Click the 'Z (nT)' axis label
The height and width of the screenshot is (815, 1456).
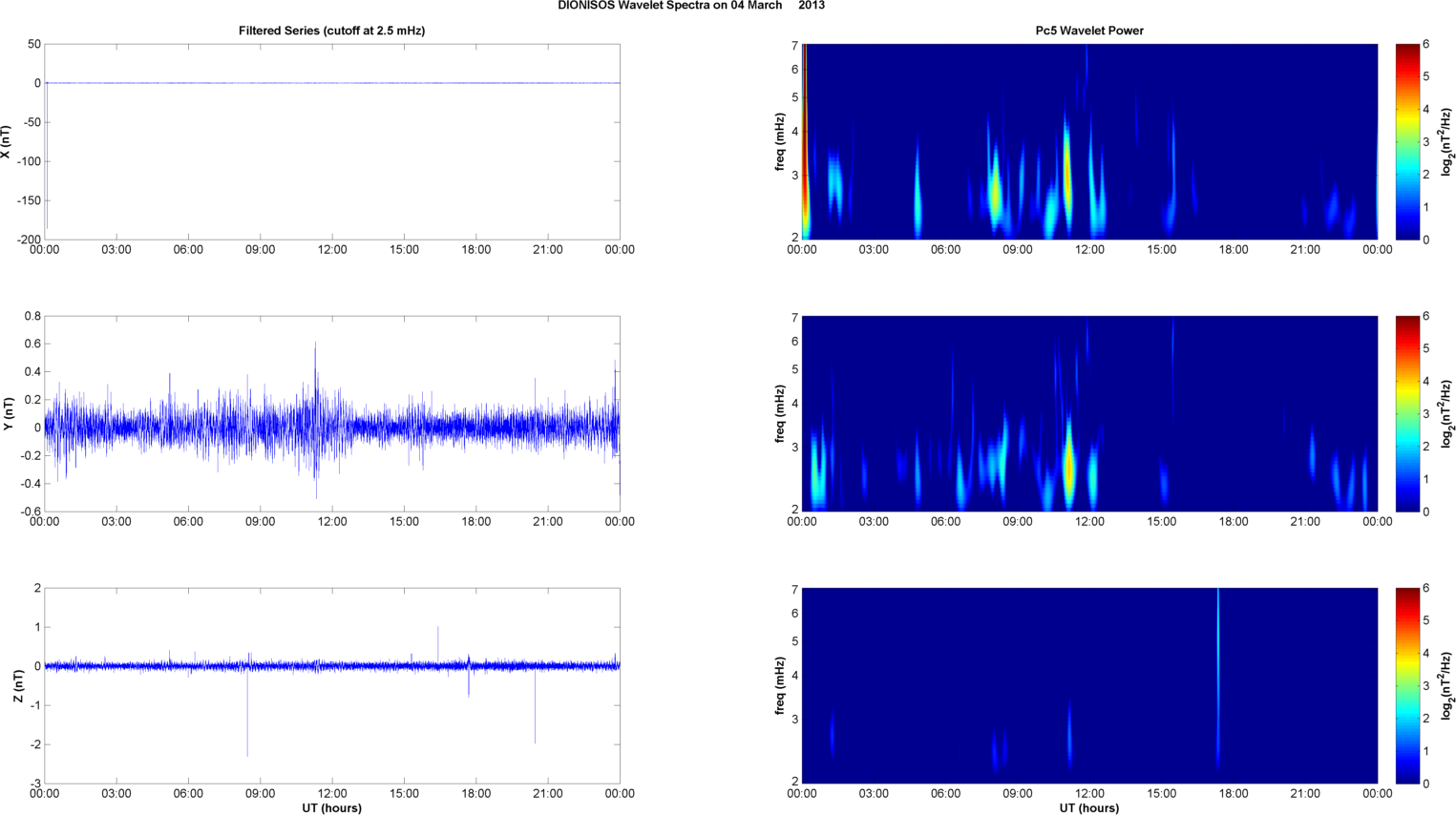coord(18,686)
